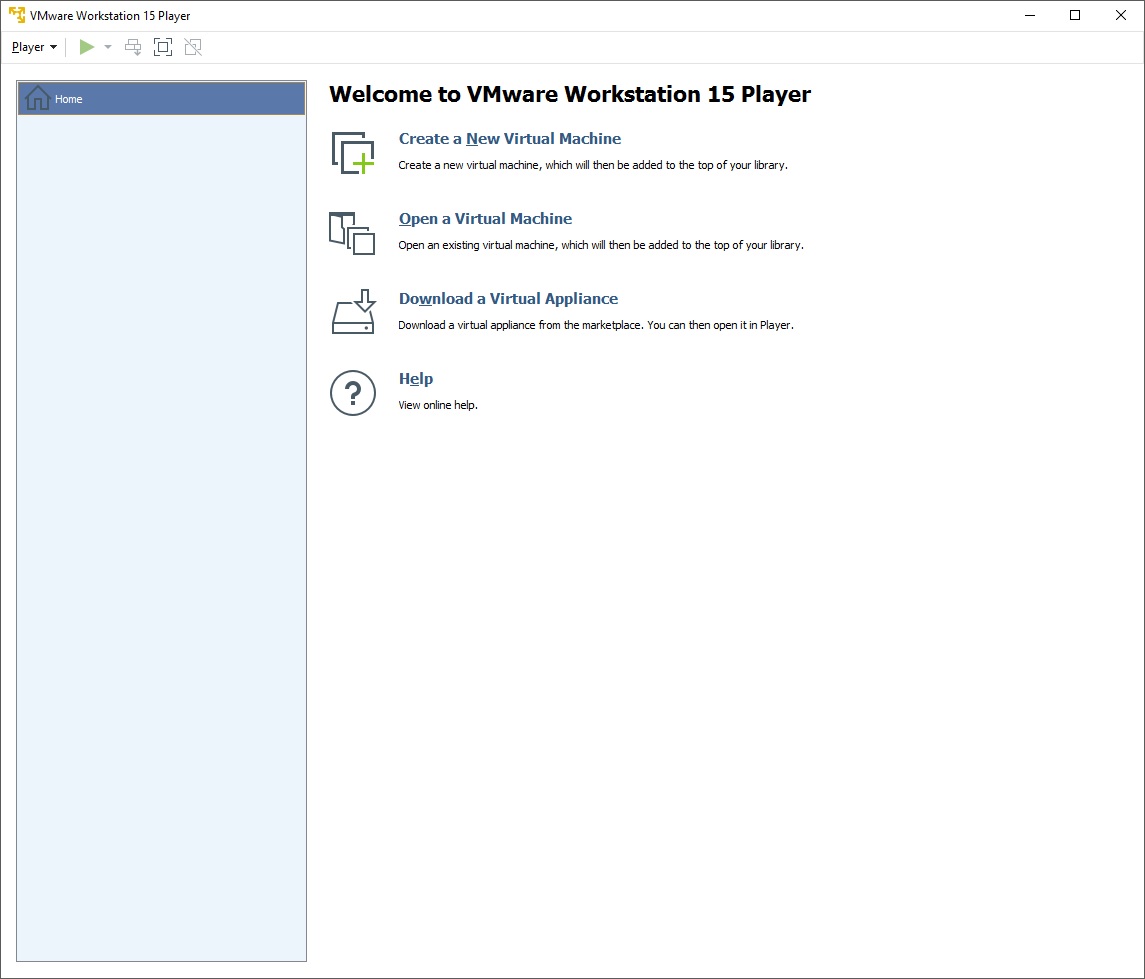
Task: Click the 'Create a new virtual machine, which will' description
Action: (x=593, y=165)
